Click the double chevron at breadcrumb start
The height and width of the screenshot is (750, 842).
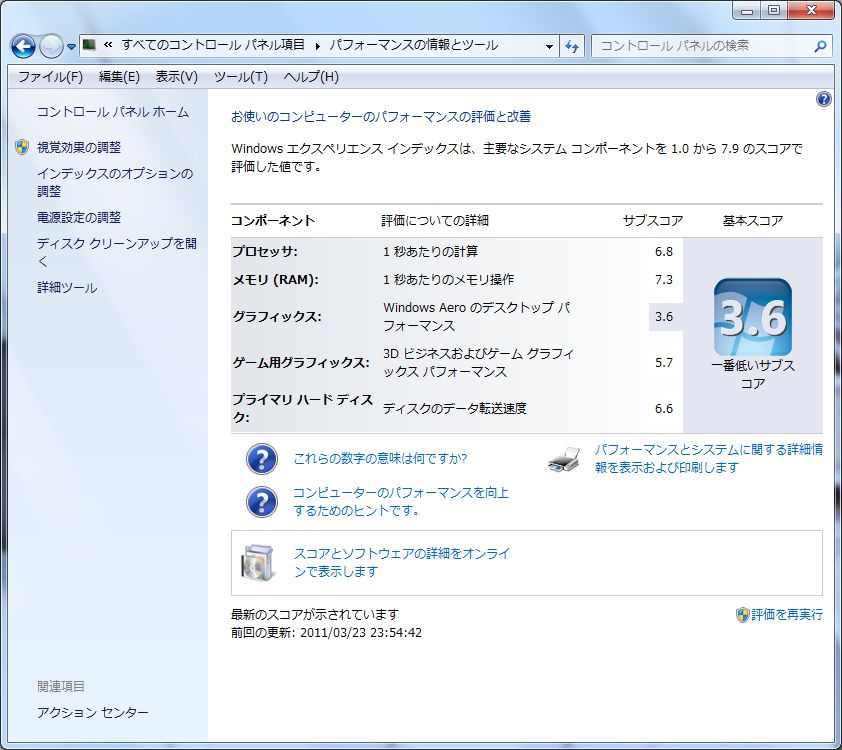[108, 45]
